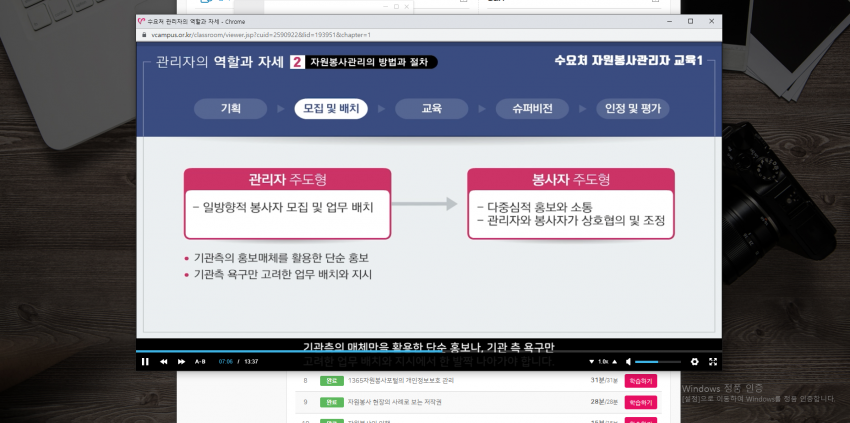This screenshot has height=423, width=850.
Task: Open the 1.0x playback speed dropdown
Action: coord(606,361)
